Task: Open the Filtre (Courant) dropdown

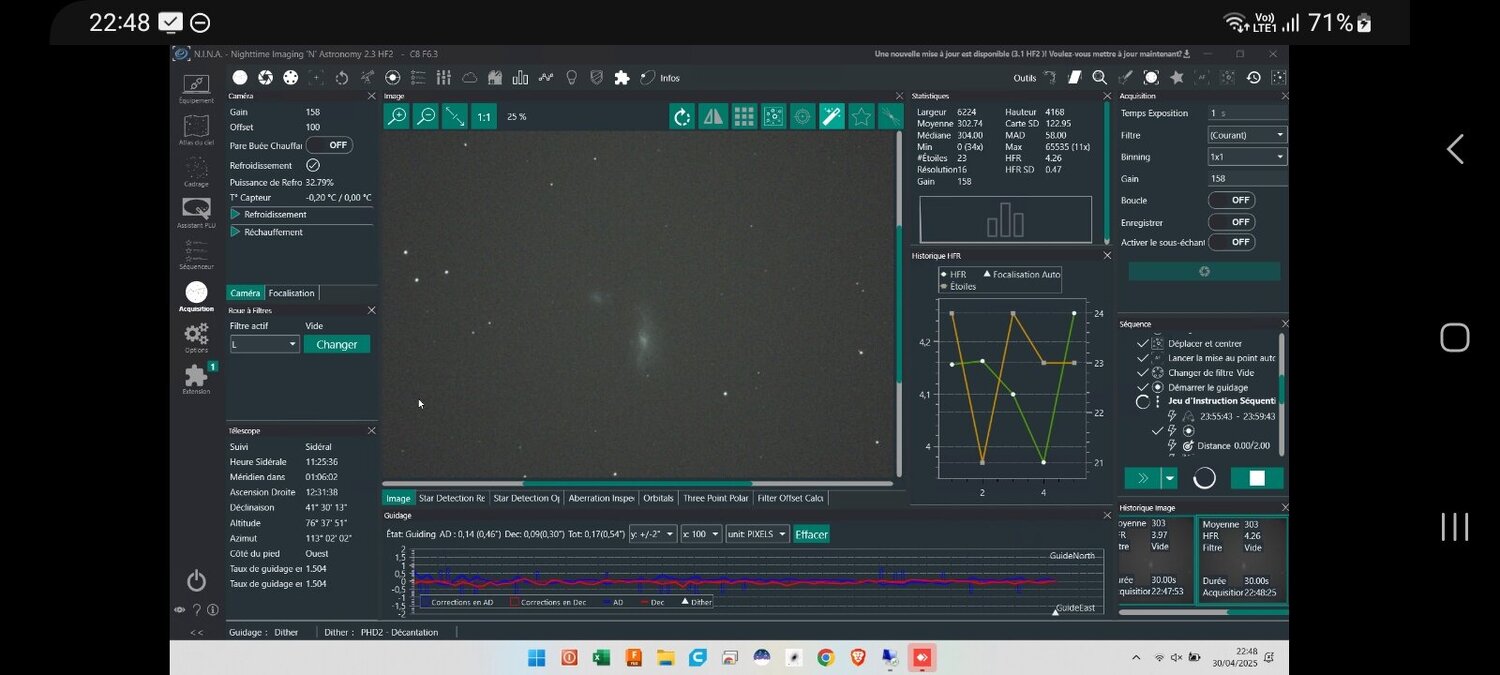Action: (1247, 135)
